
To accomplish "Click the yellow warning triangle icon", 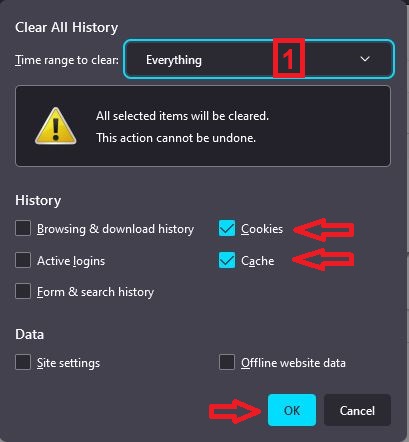I will (x=56, y=126).
